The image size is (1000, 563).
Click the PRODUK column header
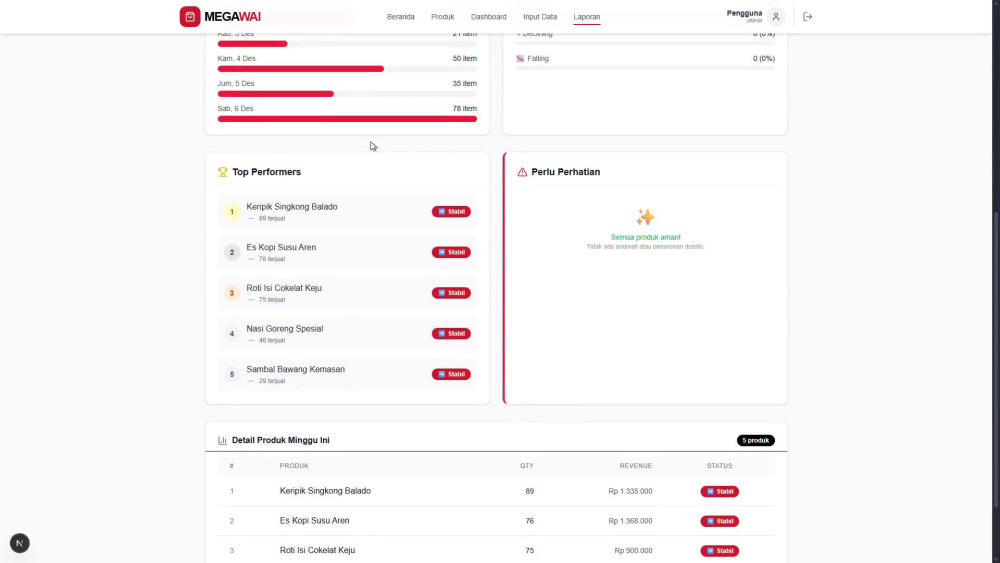pyautogui.click(x=294, y=466)
